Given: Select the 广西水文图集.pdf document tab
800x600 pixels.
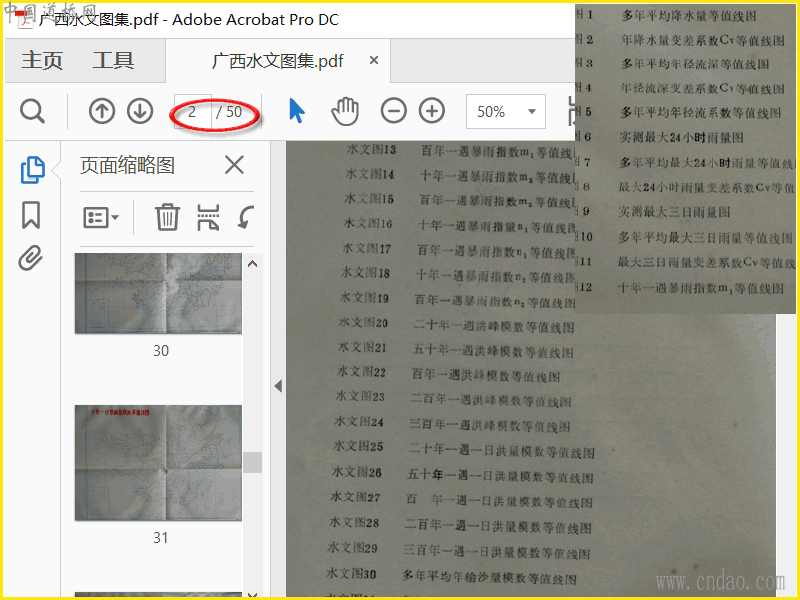Looking at the screenshot, I should click(x=278, y=61).
